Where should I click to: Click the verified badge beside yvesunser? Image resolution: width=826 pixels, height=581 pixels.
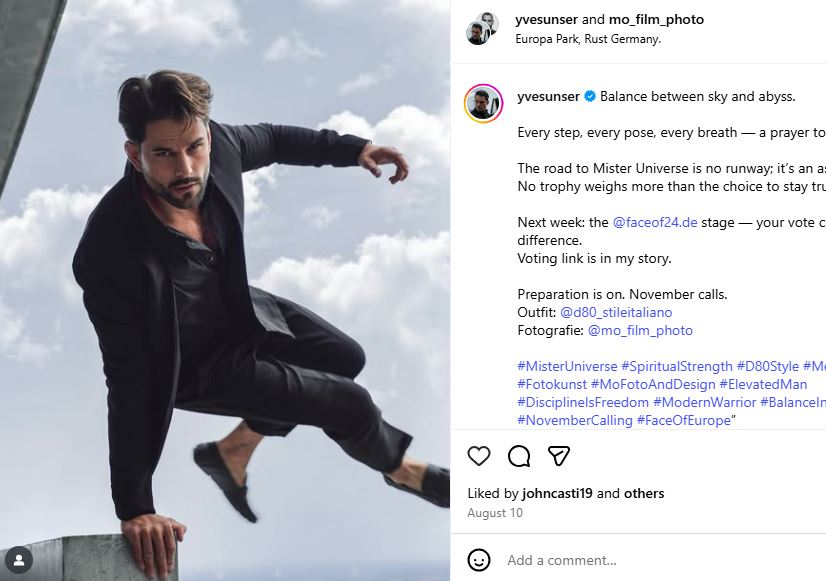click(590, 97)
